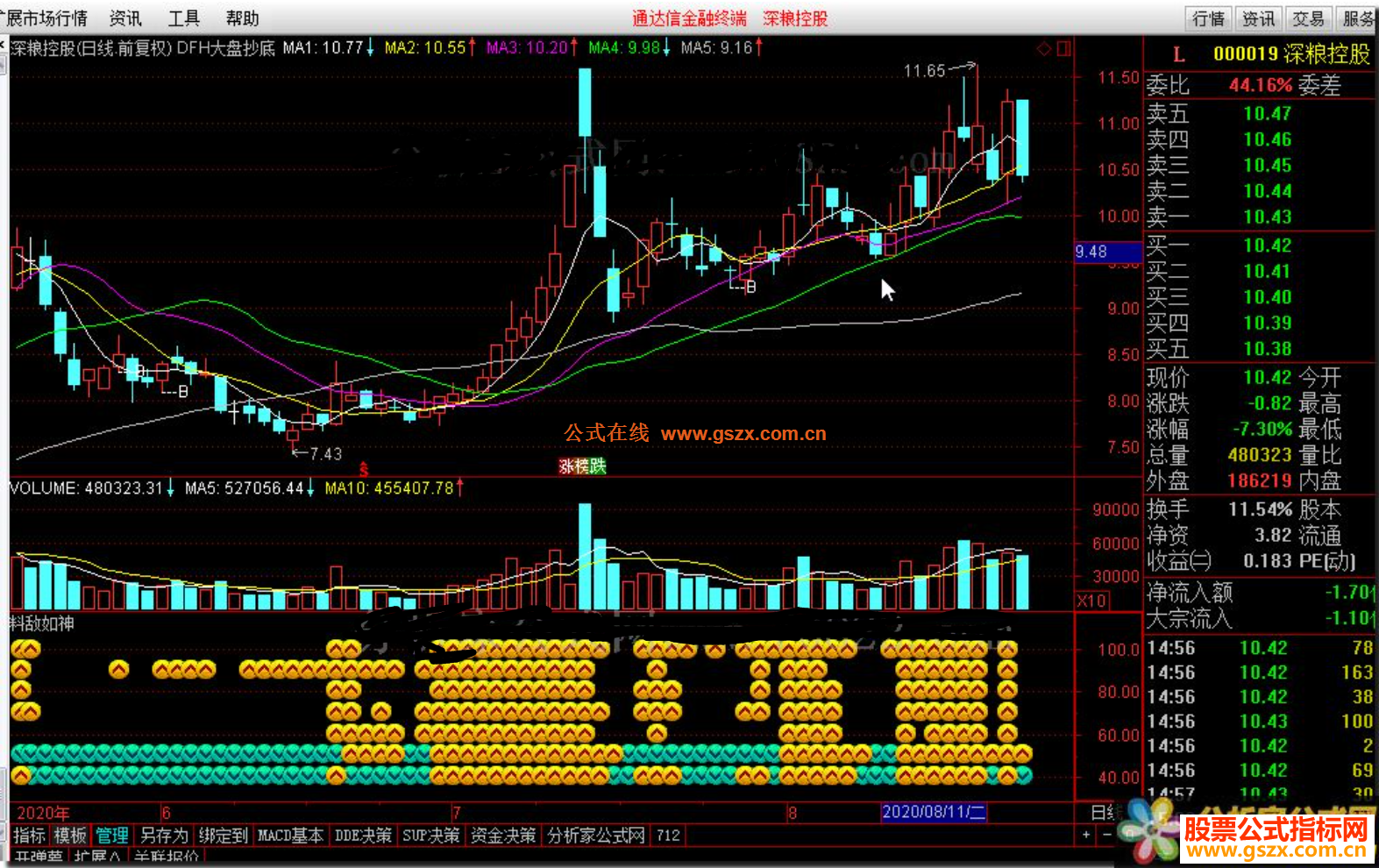Click the 净流入额 -1.70 row

(1261, 594)
